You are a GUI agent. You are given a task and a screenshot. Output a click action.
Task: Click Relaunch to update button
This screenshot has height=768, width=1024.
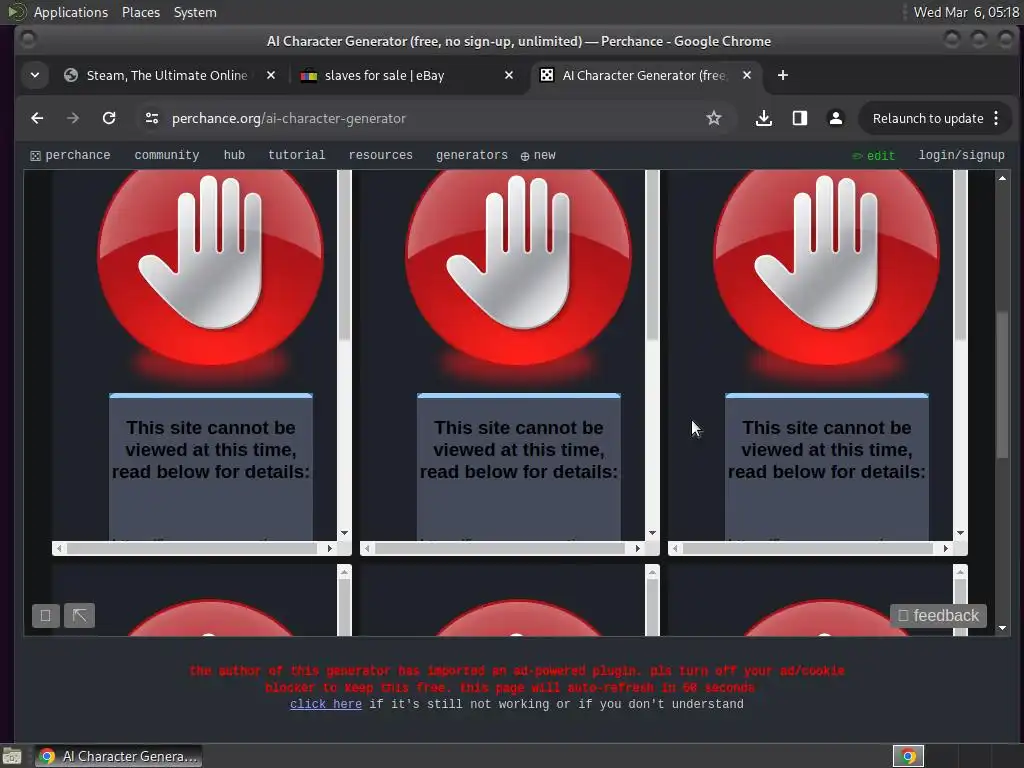click(x=928, y=118)
